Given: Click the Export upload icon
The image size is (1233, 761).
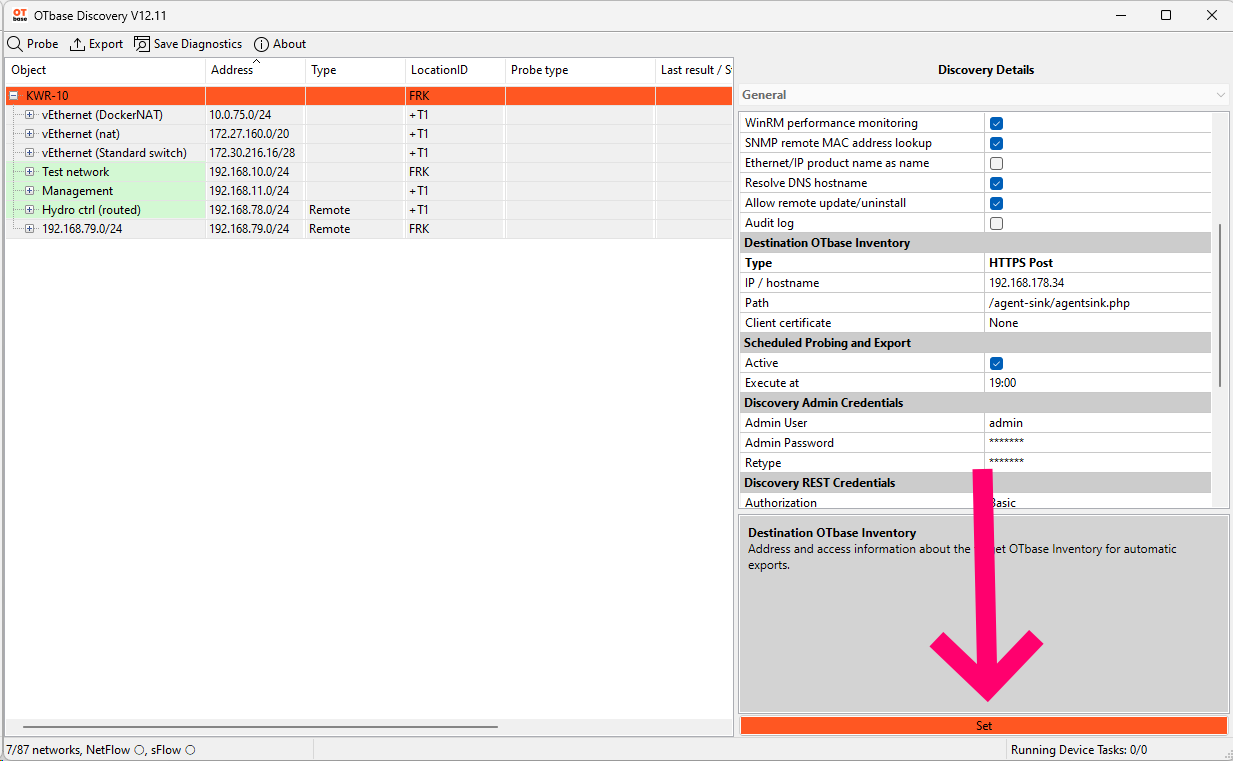Looking at the screenshot, I should [77, 44].
